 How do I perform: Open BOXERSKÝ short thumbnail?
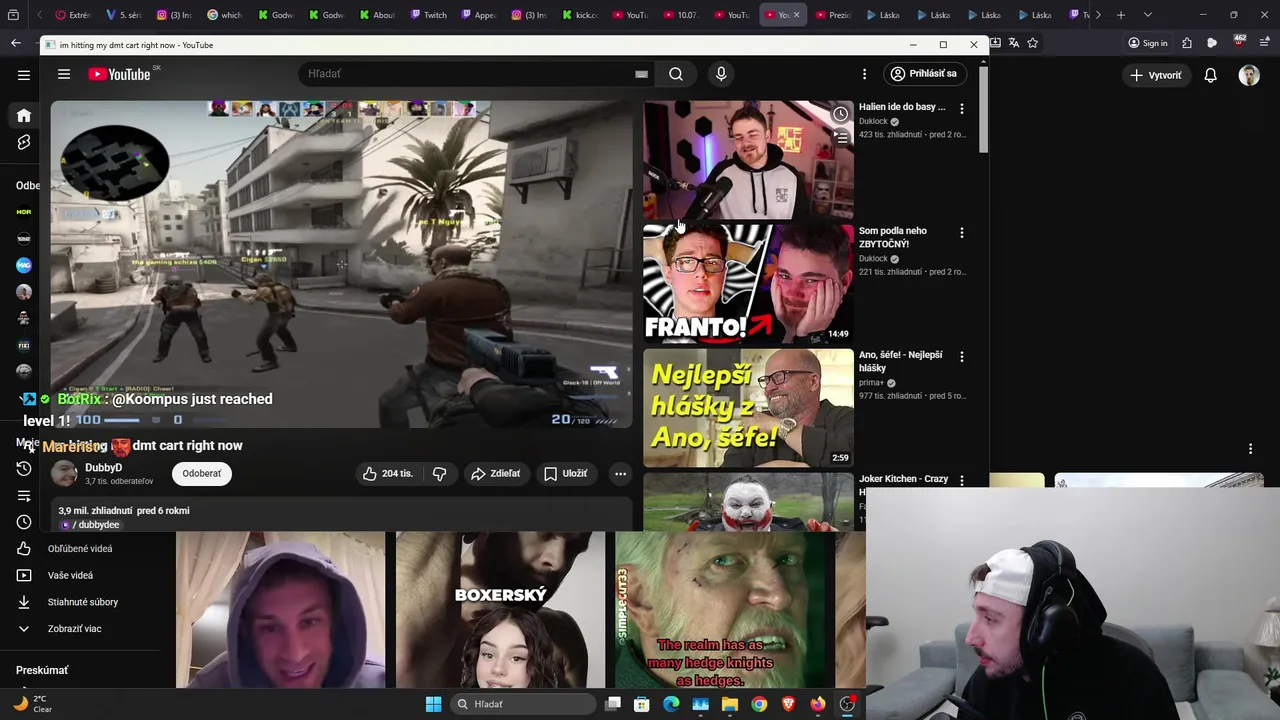pos(500,610)
